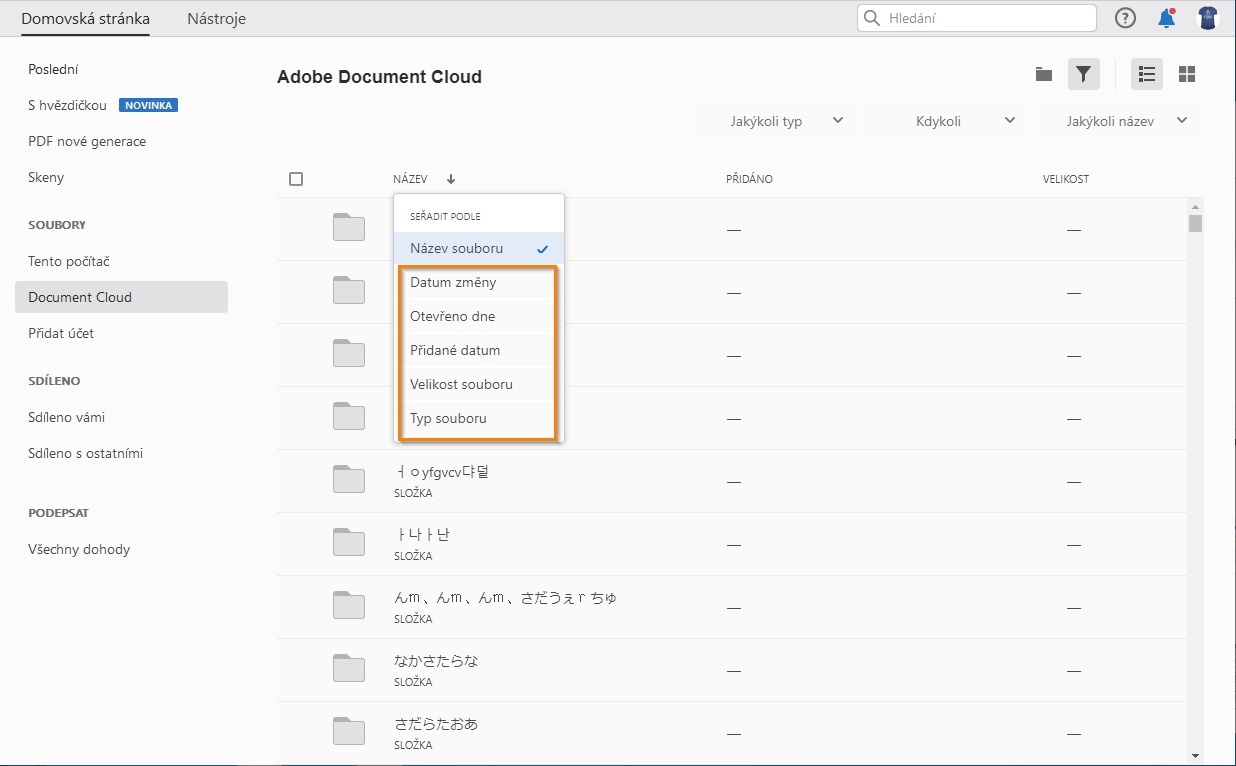The width and height of the screenshot is (1236, 766).
Task: Toggle the select-all files checkbox
Action: pos(296,178)
